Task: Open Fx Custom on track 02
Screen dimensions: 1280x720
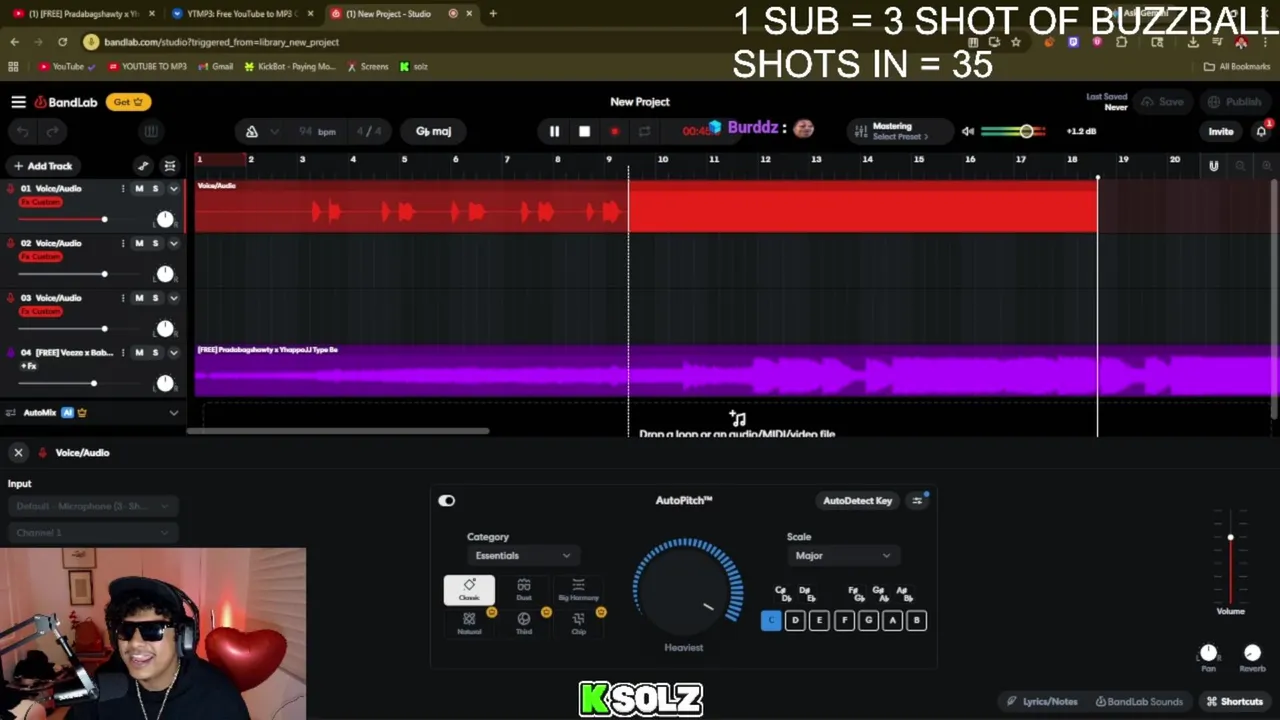Action: coord(40,257)
